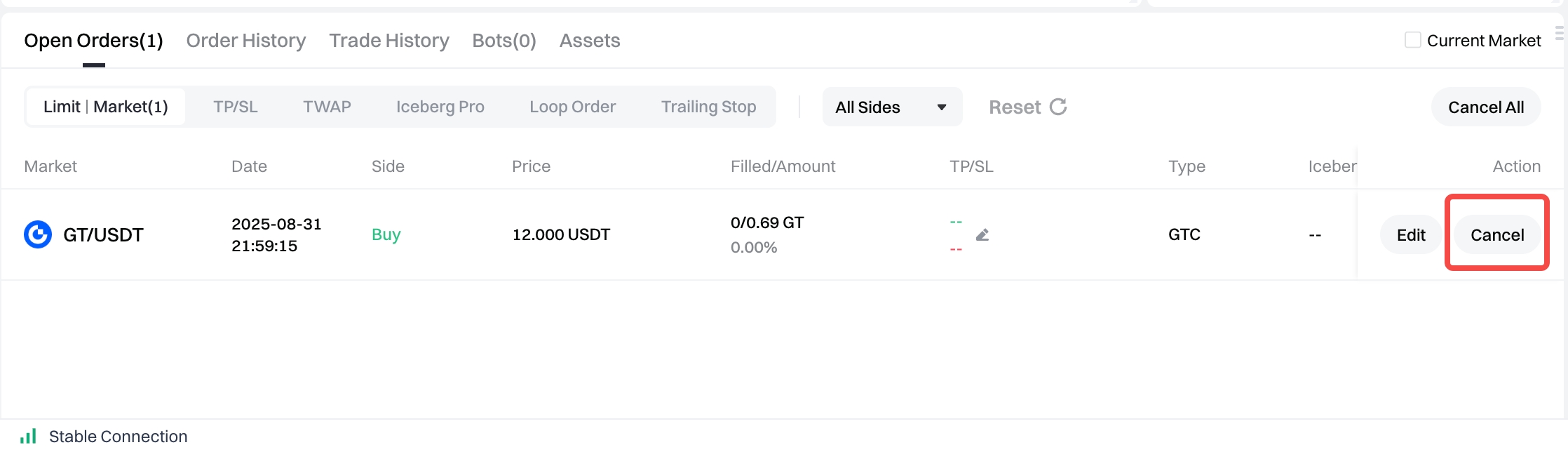Toggle the Current Market checkbox
Screen dimensions: 1568x452
point(1413,40)
